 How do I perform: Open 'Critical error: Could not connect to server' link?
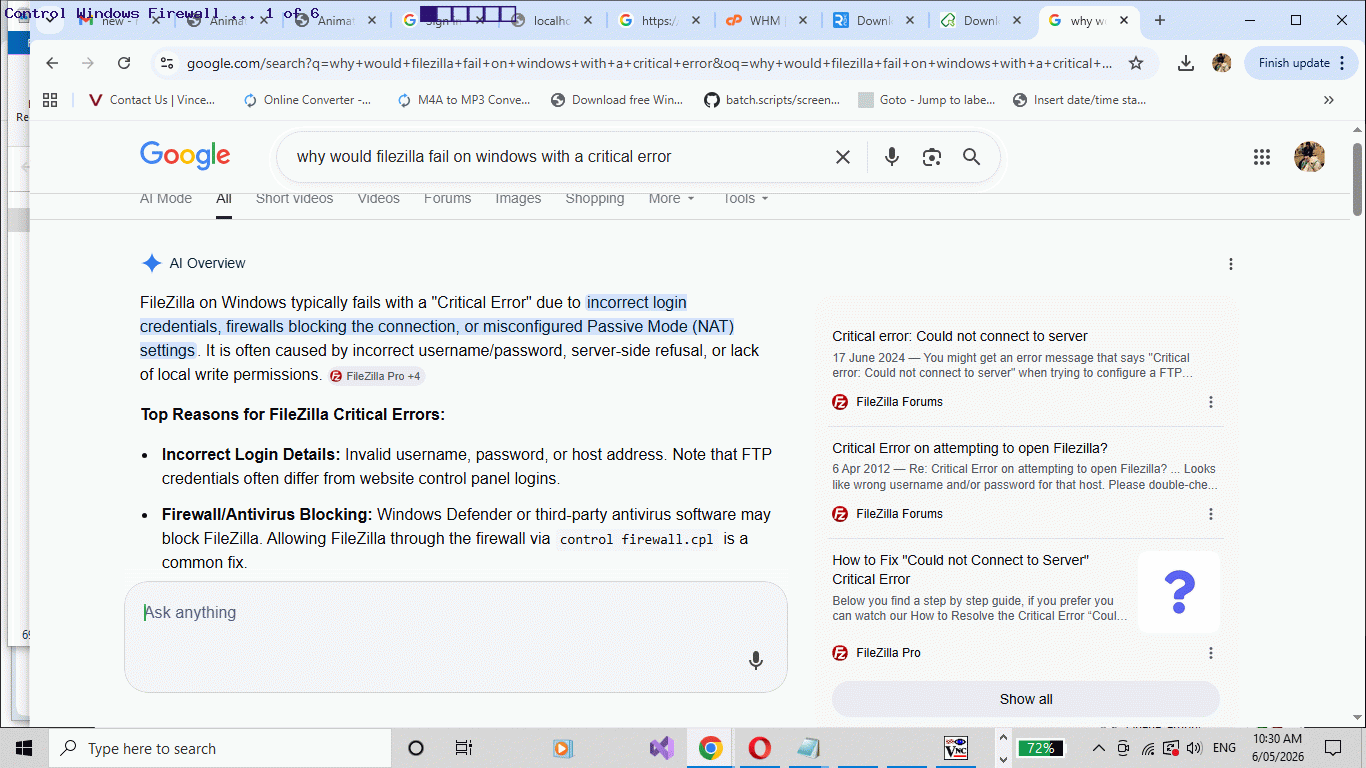coord(960,336)
